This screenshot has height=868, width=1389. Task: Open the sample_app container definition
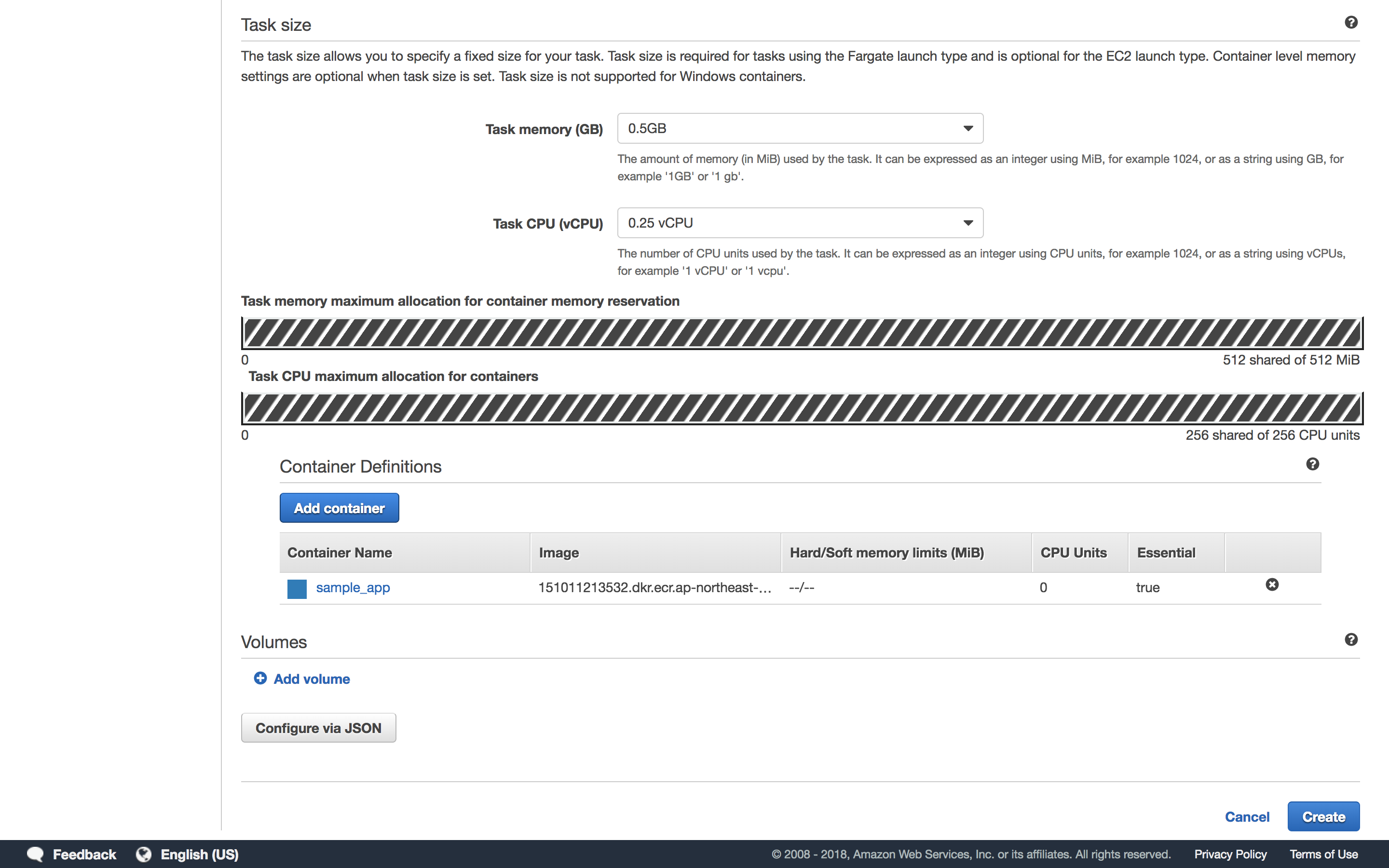353,587
